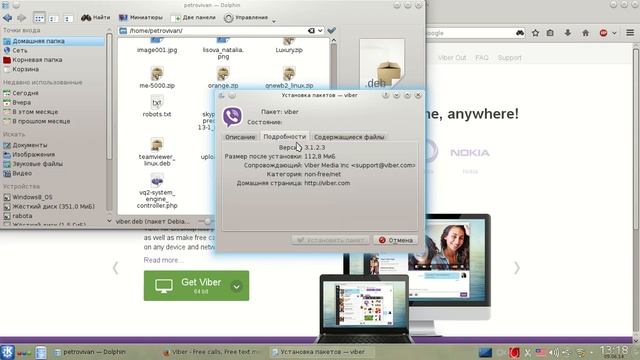640x360 pixels.
Task: Go forward in Dolphin navigation
Action: coord(21,18)
